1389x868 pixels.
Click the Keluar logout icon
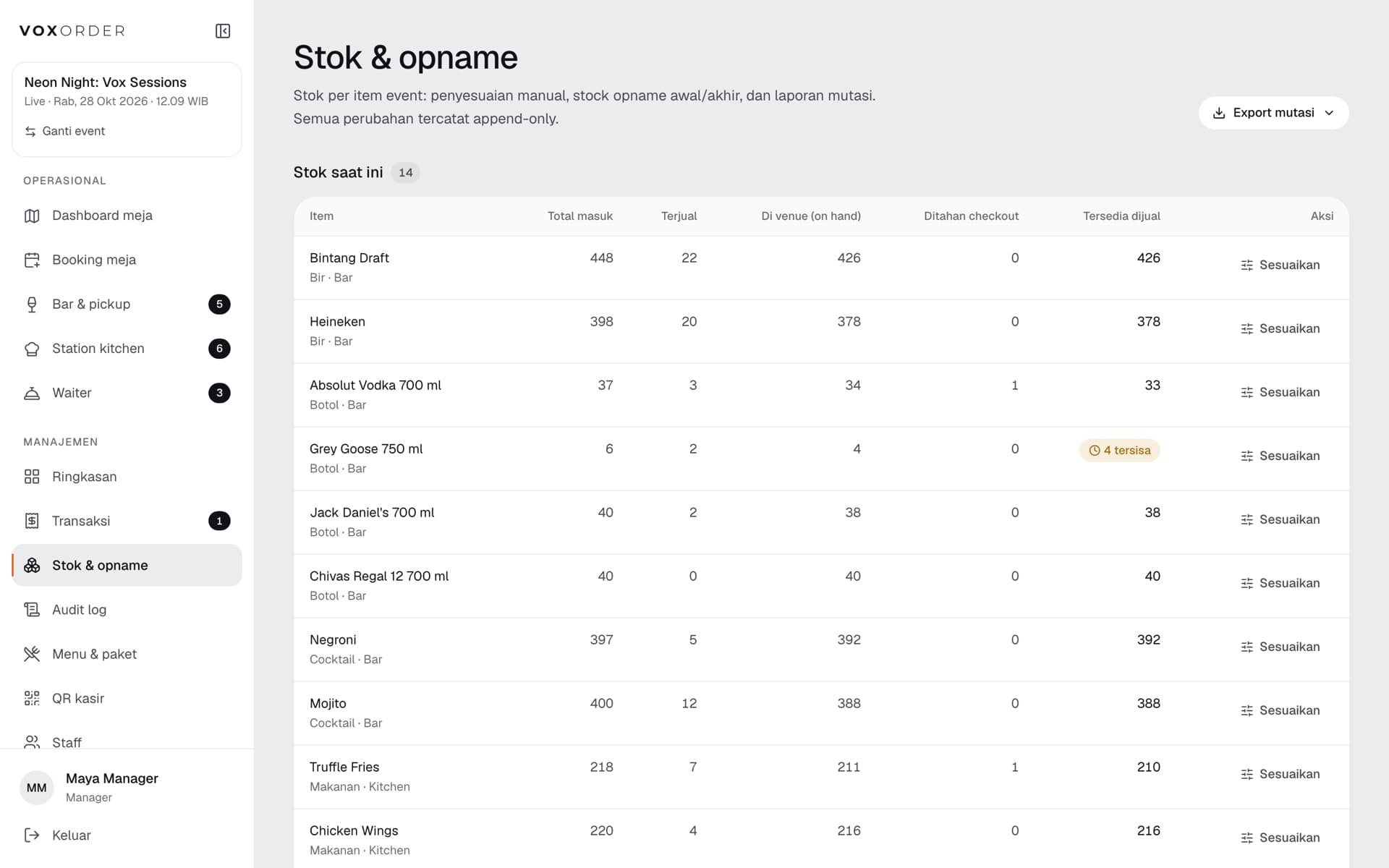click(32, 835)
